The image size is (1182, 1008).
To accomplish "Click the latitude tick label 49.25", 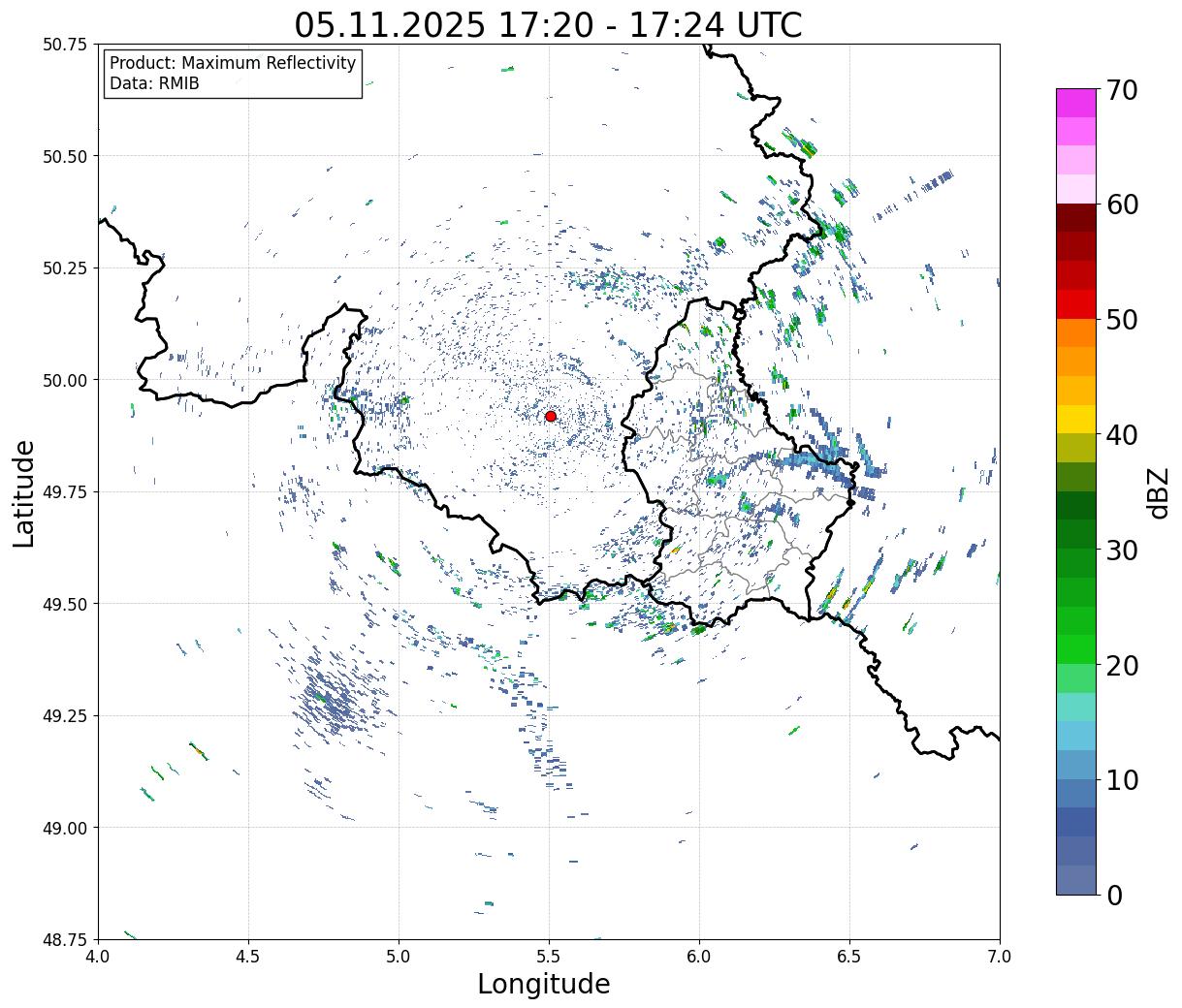I will coord(65,716).
